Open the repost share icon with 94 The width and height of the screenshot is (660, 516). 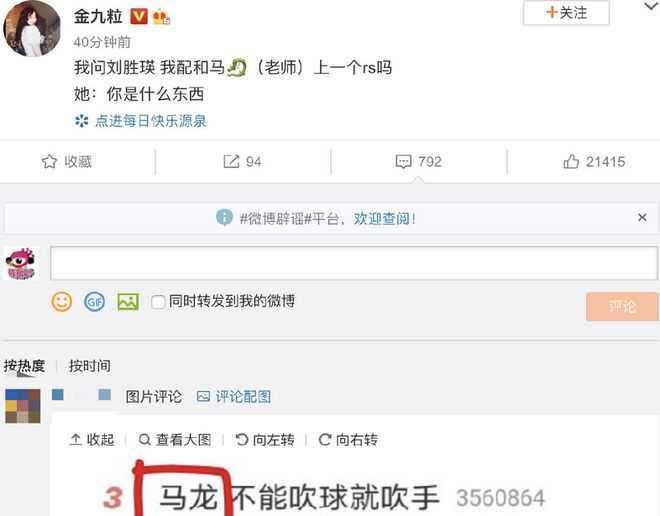[x=231, y=162]
